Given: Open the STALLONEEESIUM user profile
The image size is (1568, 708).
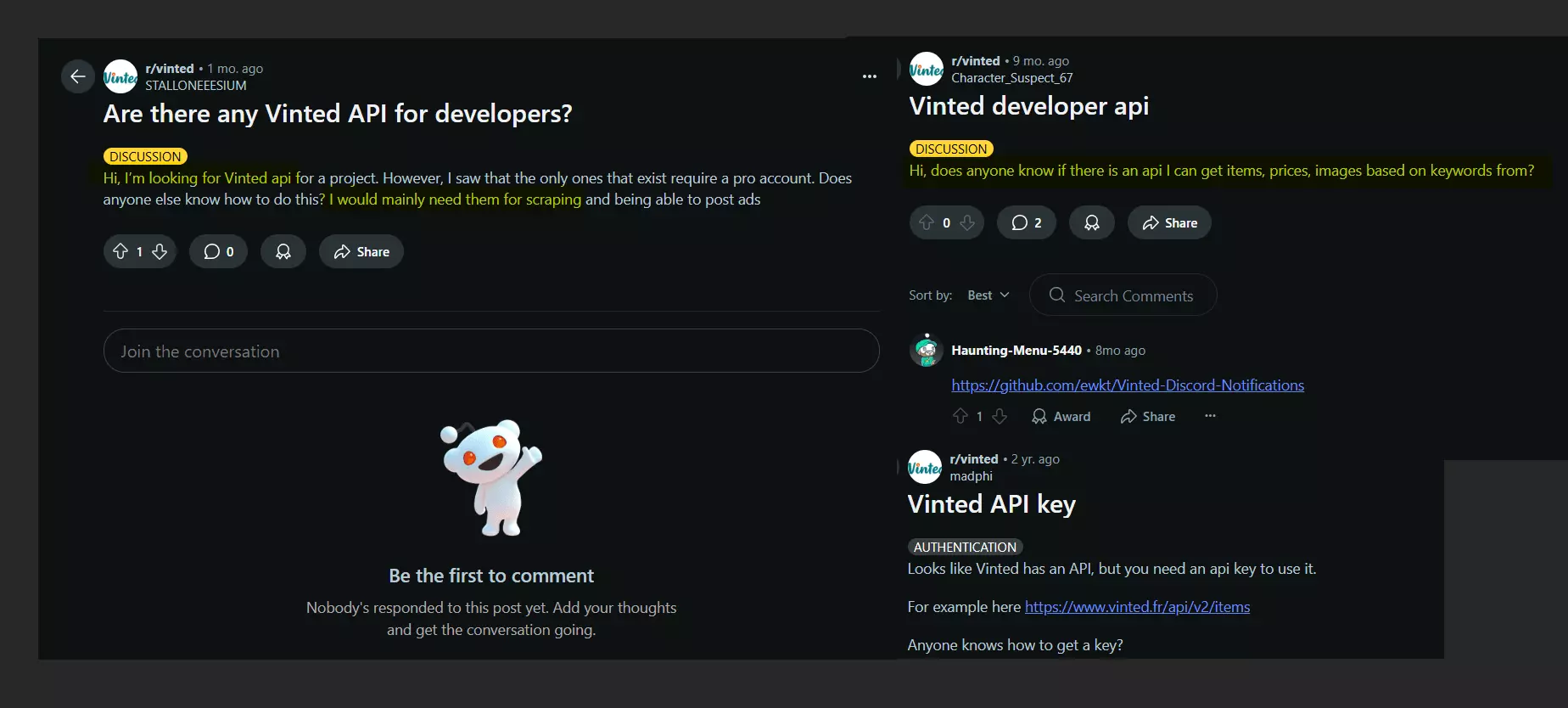Looking at the screenshot, I should (196, 86).
